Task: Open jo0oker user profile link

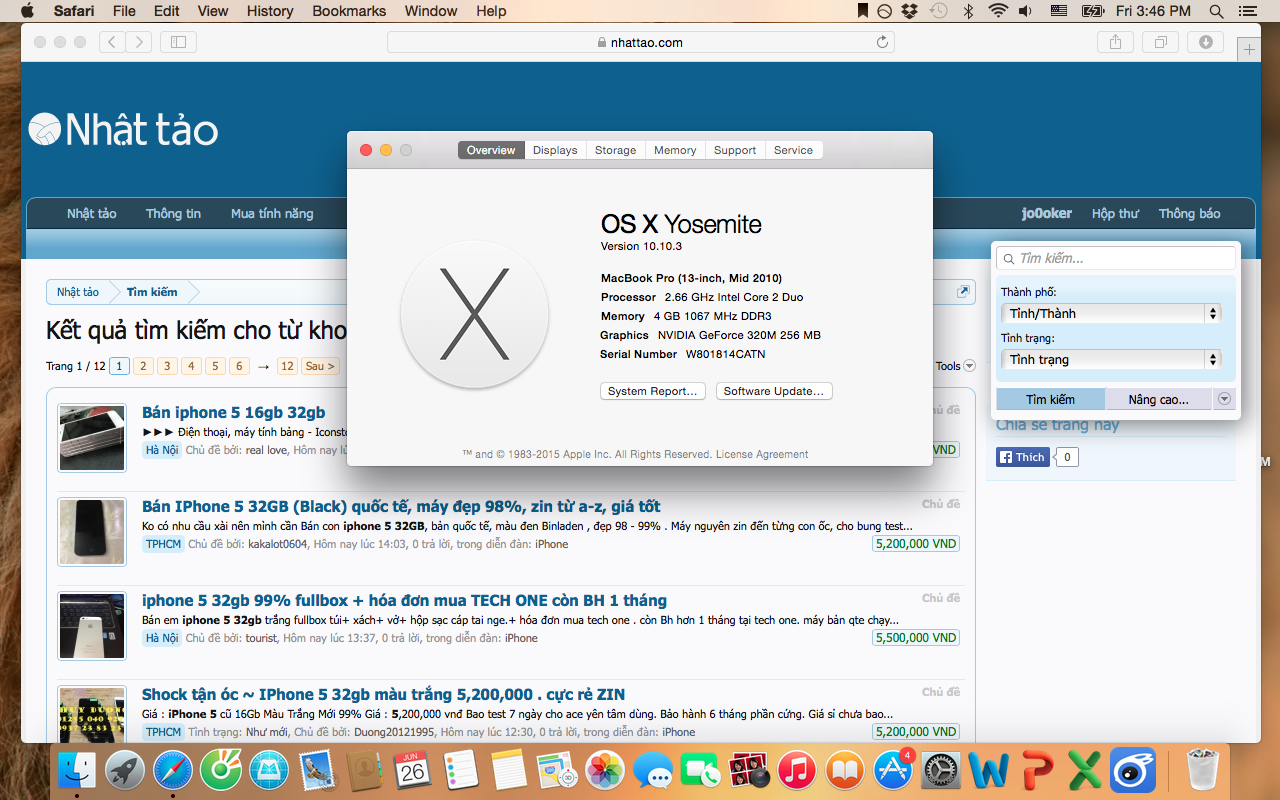Action: point(1047,213)
